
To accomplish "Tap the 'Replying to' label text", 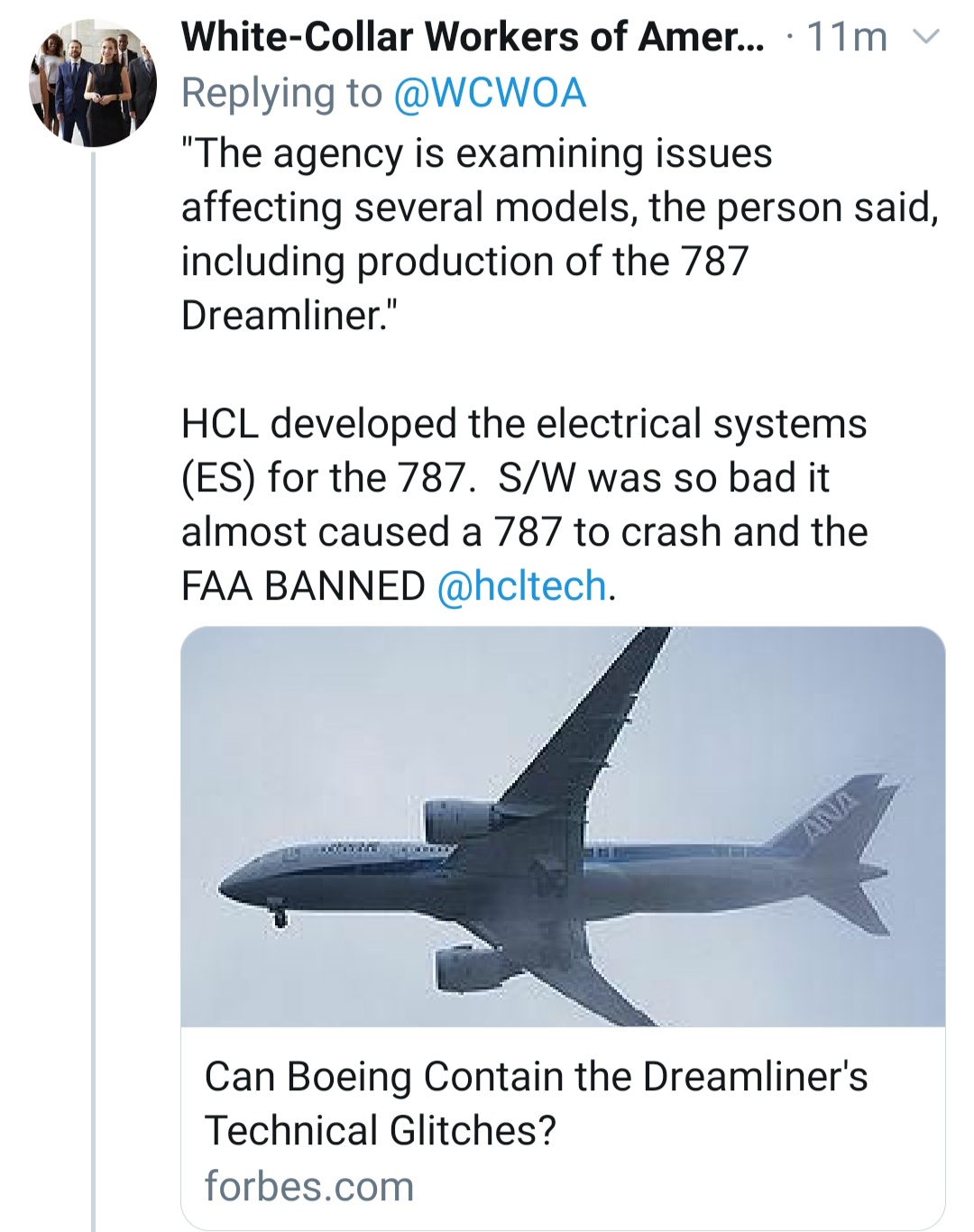I will coord(281,94).
